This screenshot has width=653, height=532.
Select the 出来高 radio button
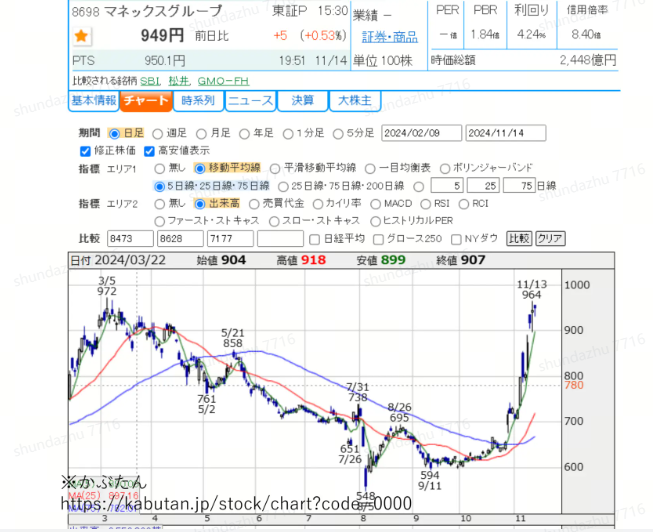200,204
